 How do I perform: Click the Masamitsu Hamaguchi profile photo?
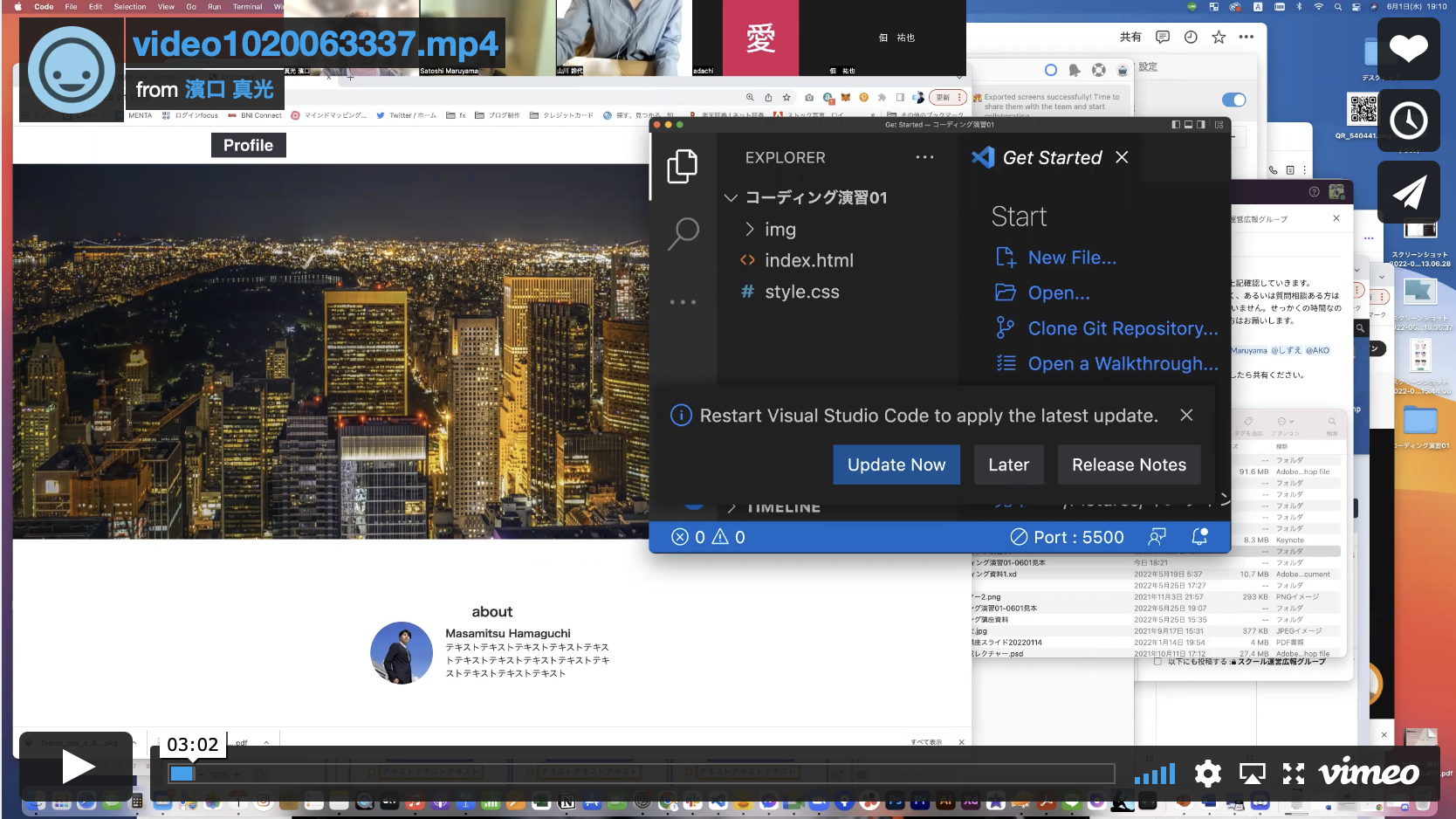tap(402, 652)
